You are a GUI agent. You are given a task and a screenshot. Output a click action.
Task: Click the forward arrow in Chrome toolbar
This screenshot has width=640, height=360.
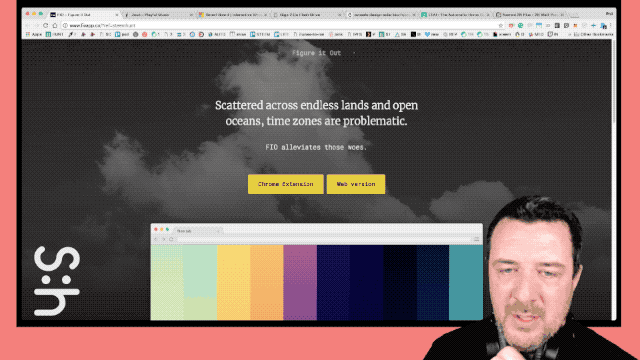(x=36, y=25)
